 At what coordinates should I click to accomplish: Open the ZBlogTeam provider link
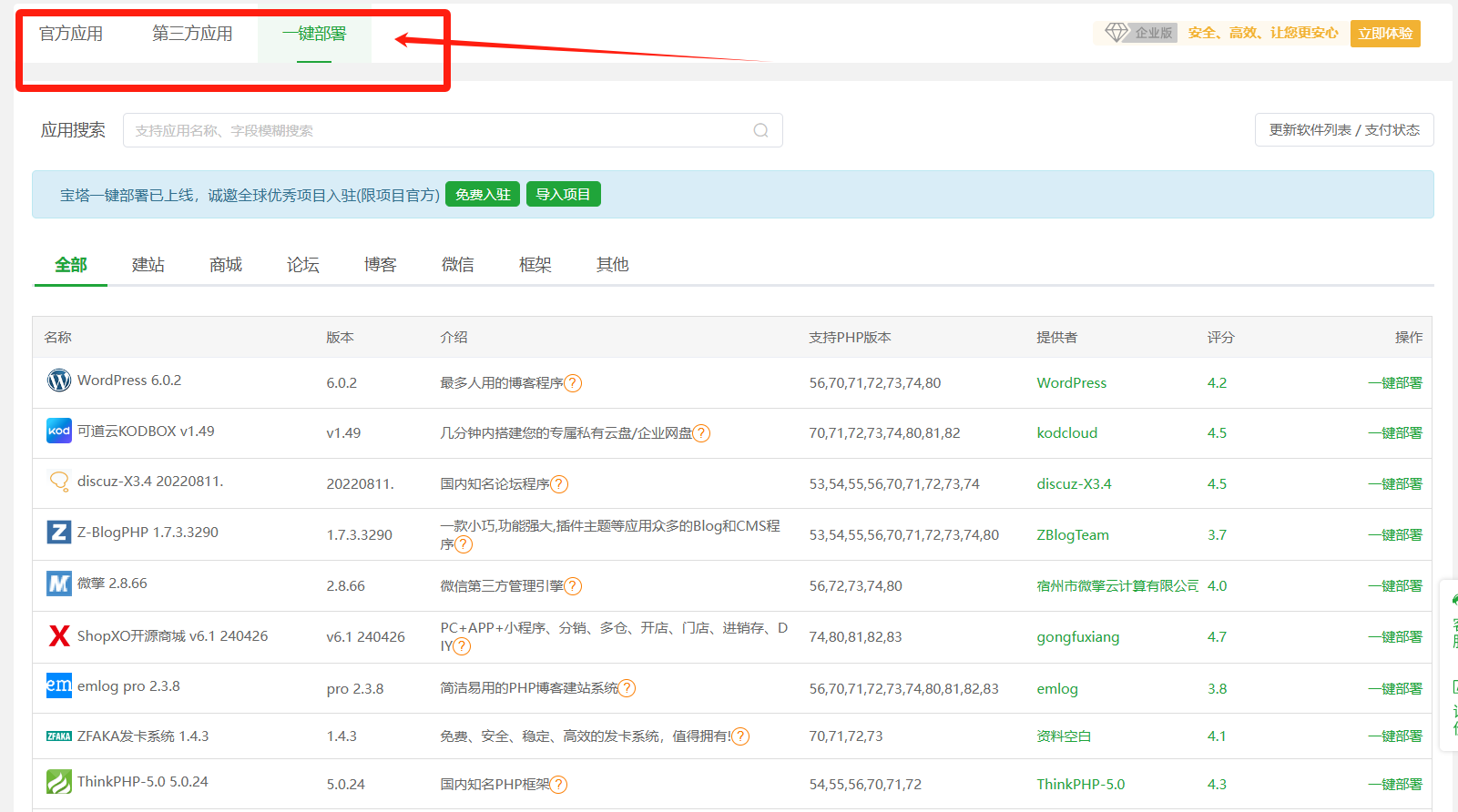[x=1073, y=535]
